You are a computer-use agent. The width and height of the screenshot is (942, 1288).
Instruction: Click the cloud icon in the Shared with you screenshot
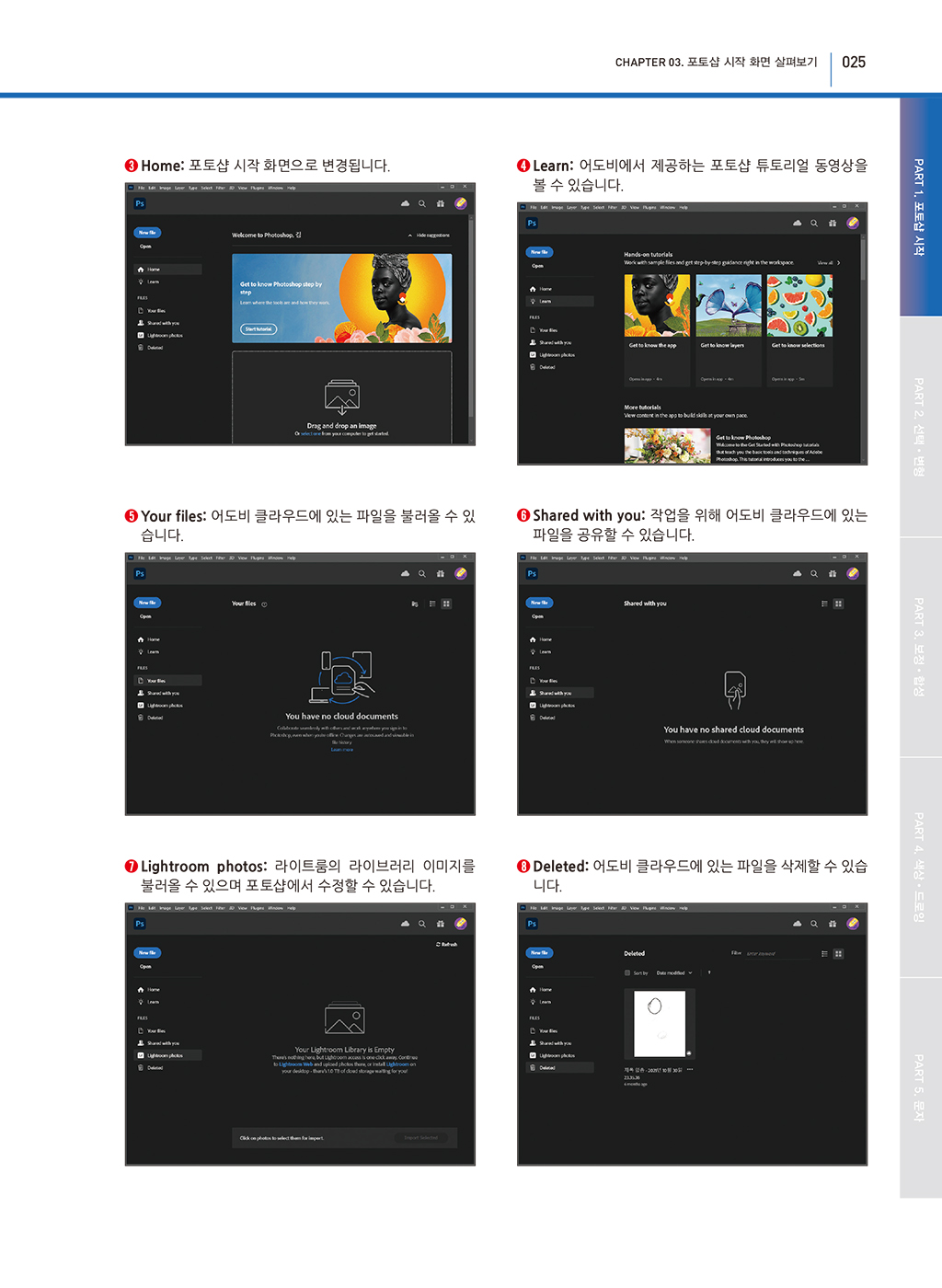point(797,573)
